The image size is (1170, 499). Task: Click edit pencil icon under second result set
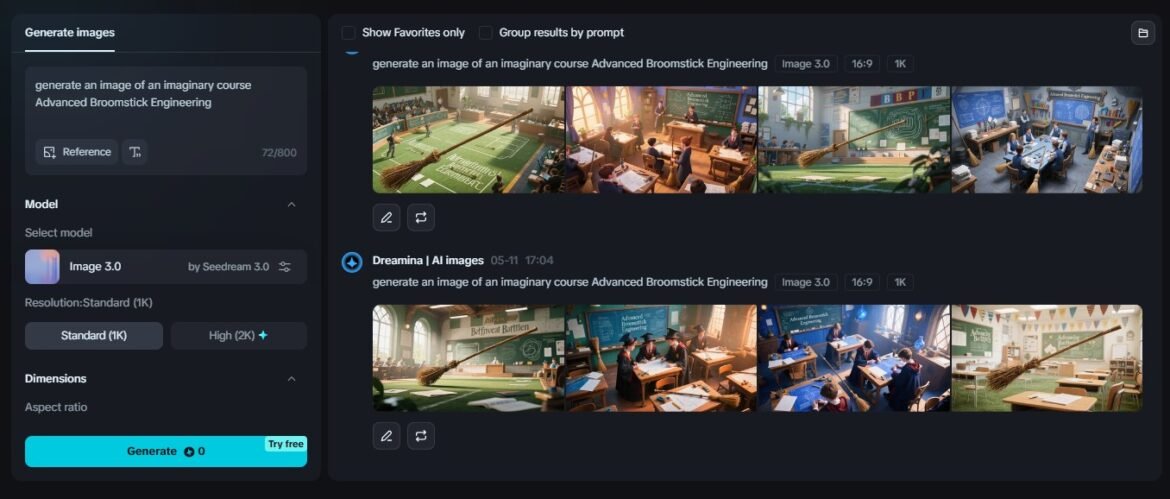386,436
